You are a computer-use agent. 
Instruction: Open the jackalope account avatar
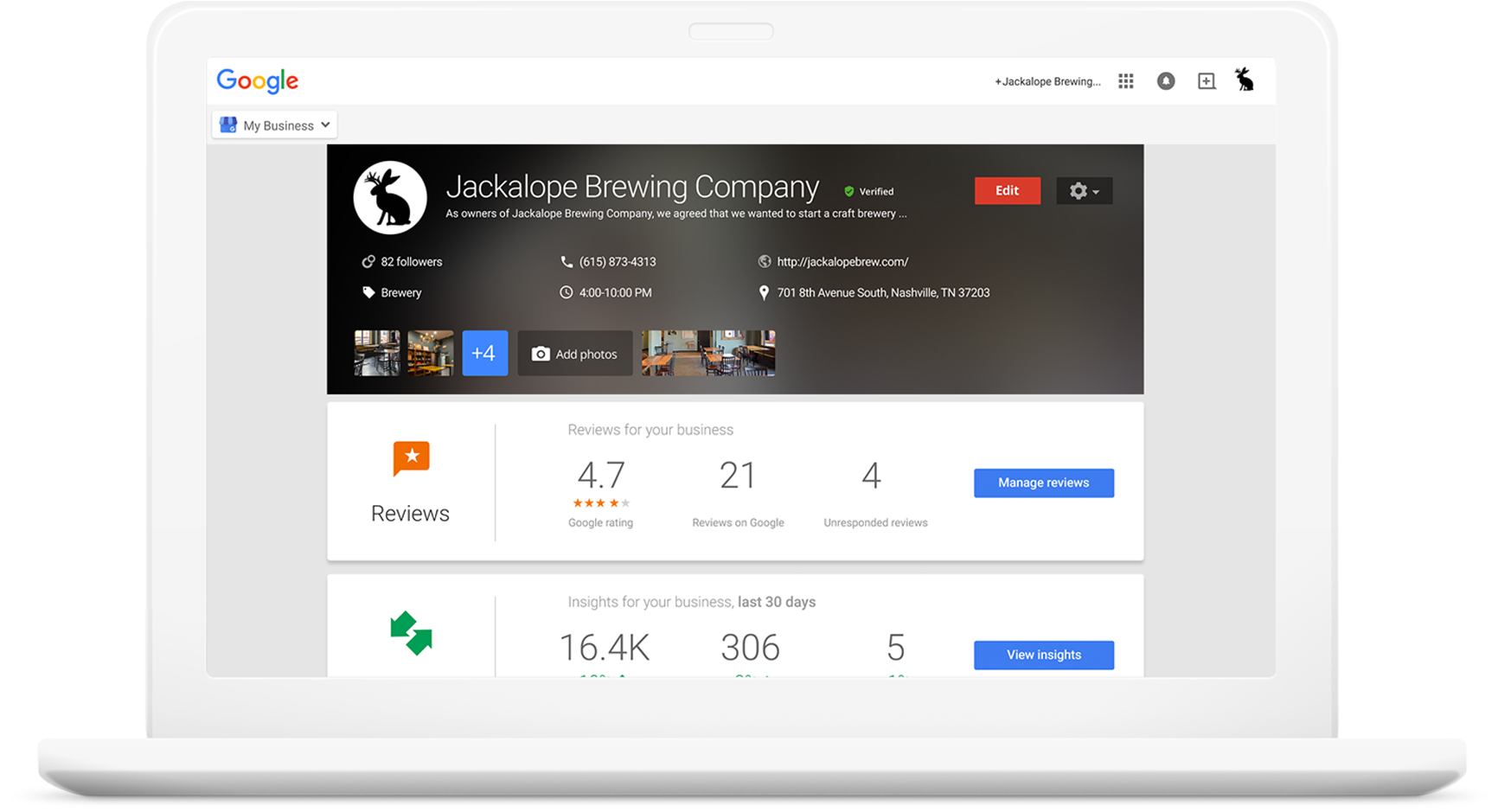(1245, 80)
